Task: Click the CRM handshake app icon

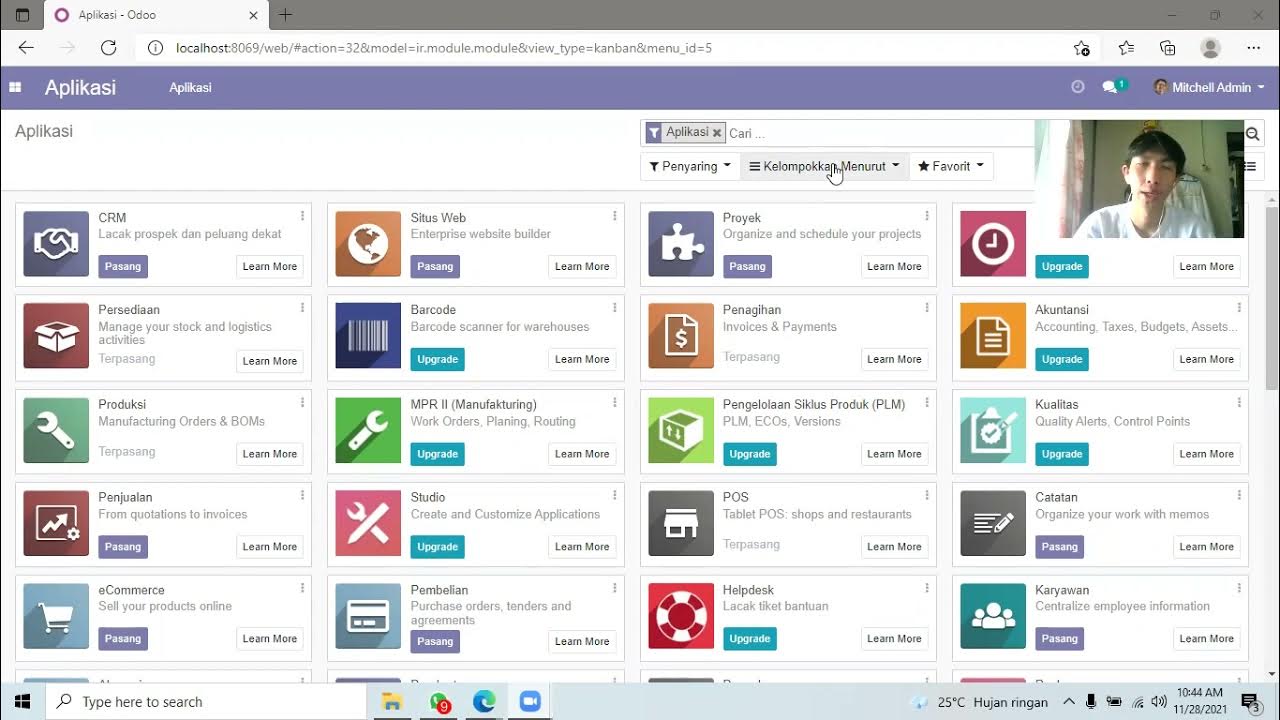Action: click(x=56, y=244)
